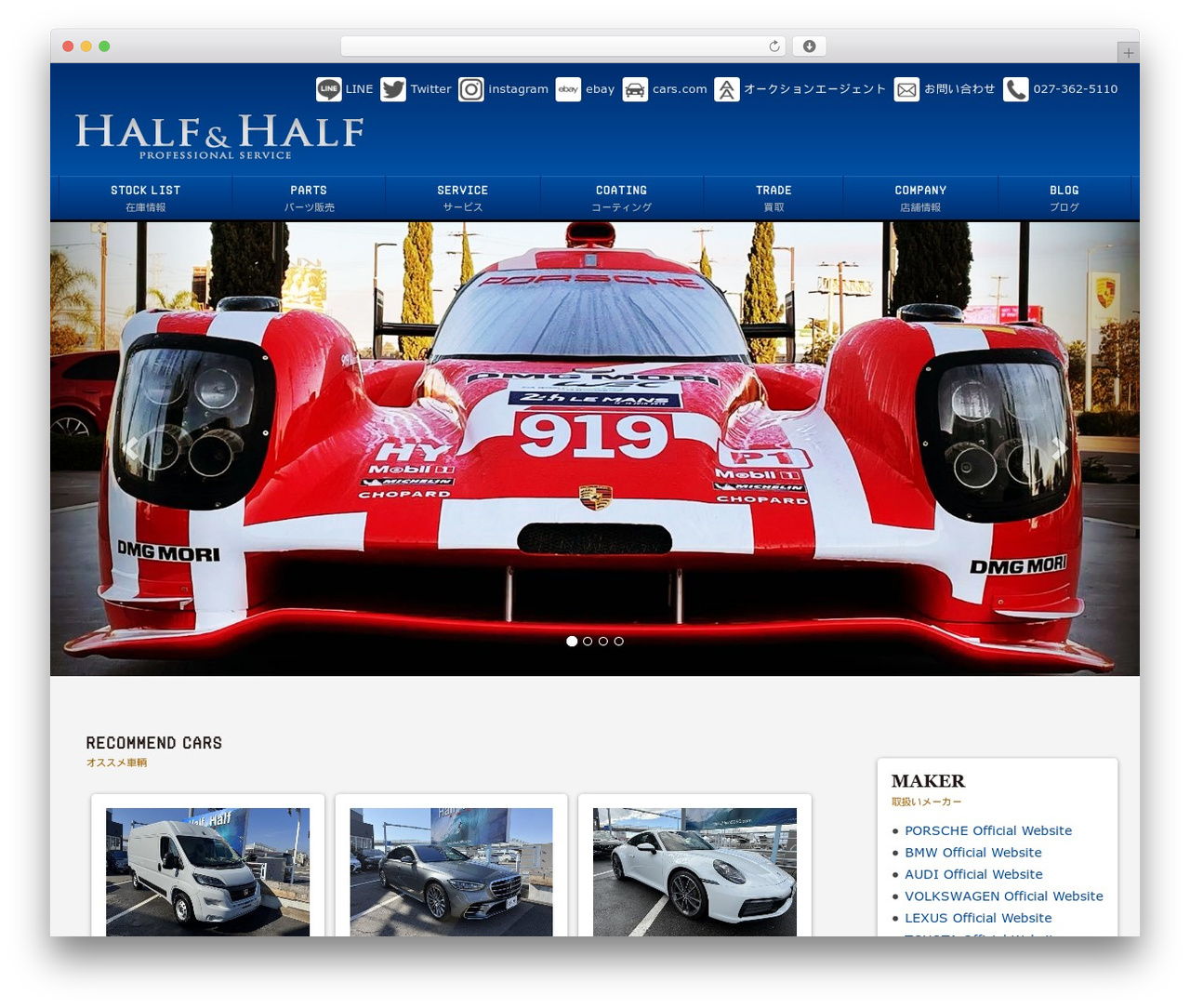The width and height of the screenshot is (1190, 1008).
Task: Click the cars.com car icon
Action: tap(635, 89)
